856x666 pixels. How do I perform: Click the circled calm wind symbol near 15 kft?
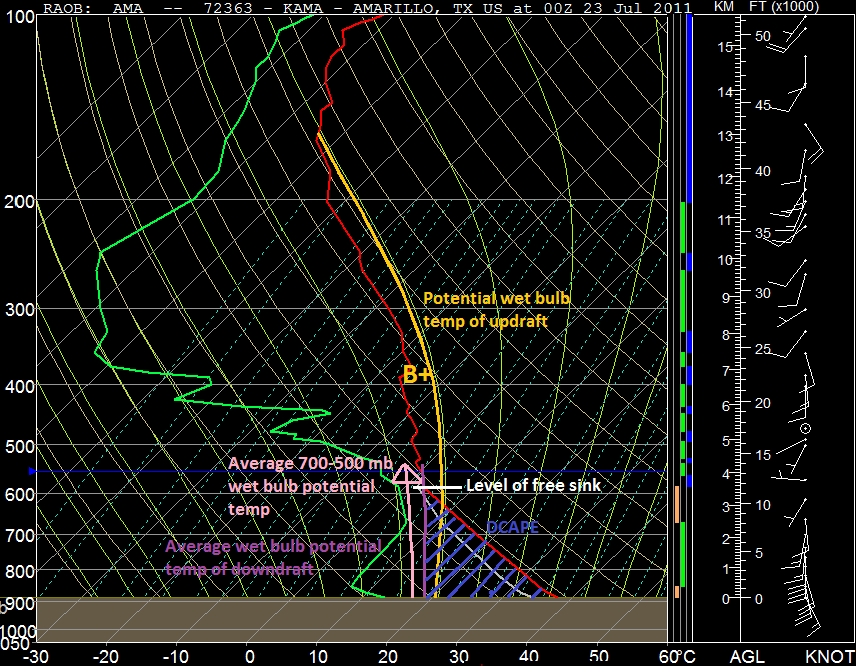805,428
